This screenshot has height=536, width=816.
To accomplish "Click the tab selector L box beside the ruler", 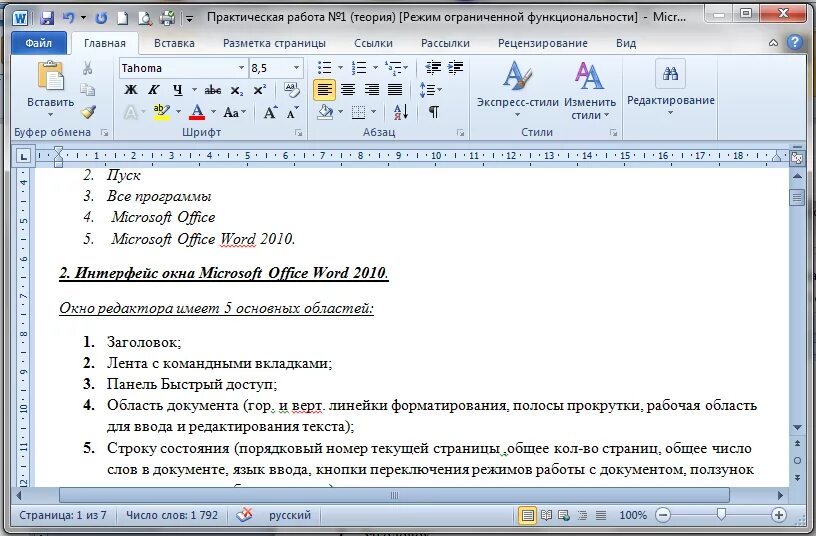I will pos(23,156).
